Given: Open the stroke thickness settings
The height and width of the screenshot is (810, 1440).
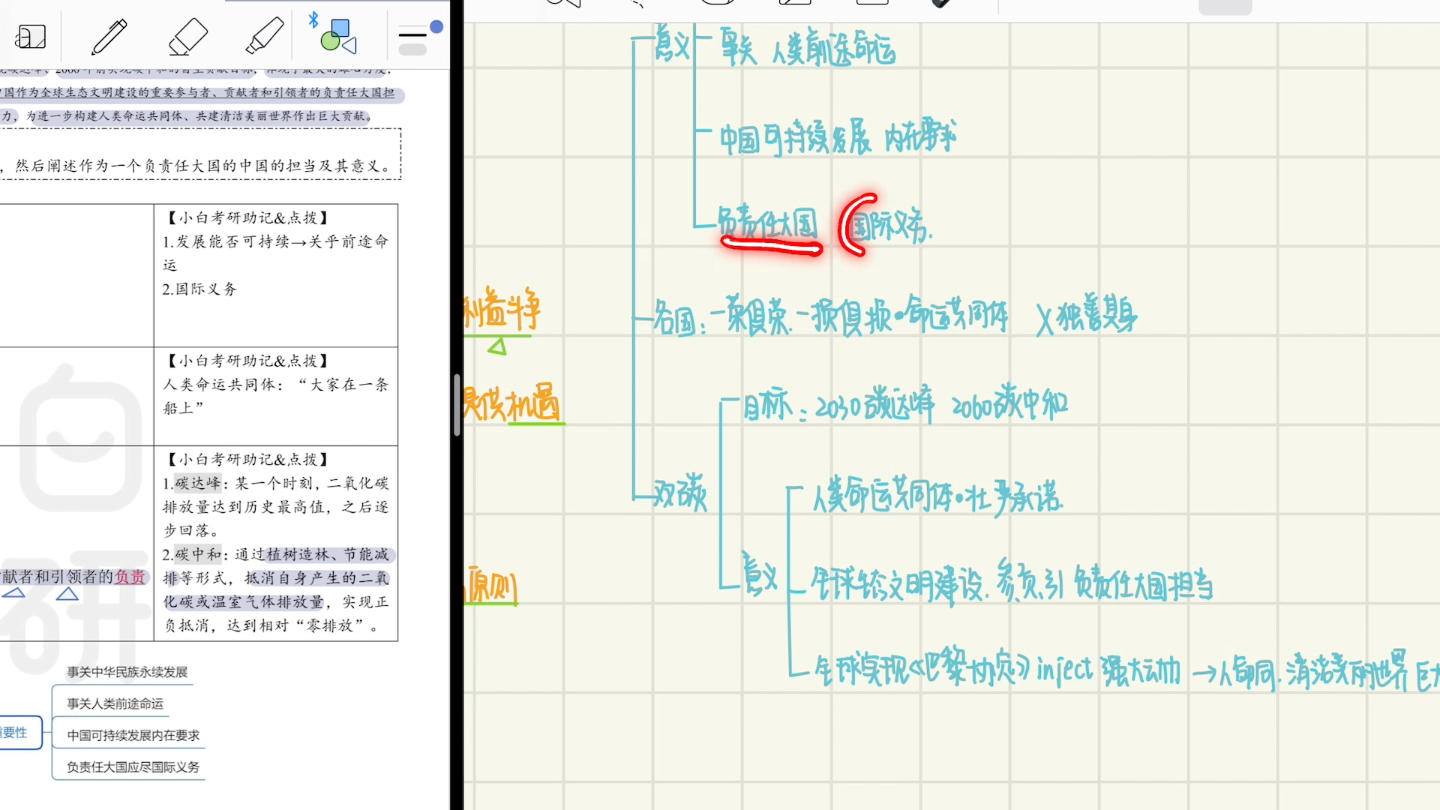Looking at the screenshot, I should point(413,42).
